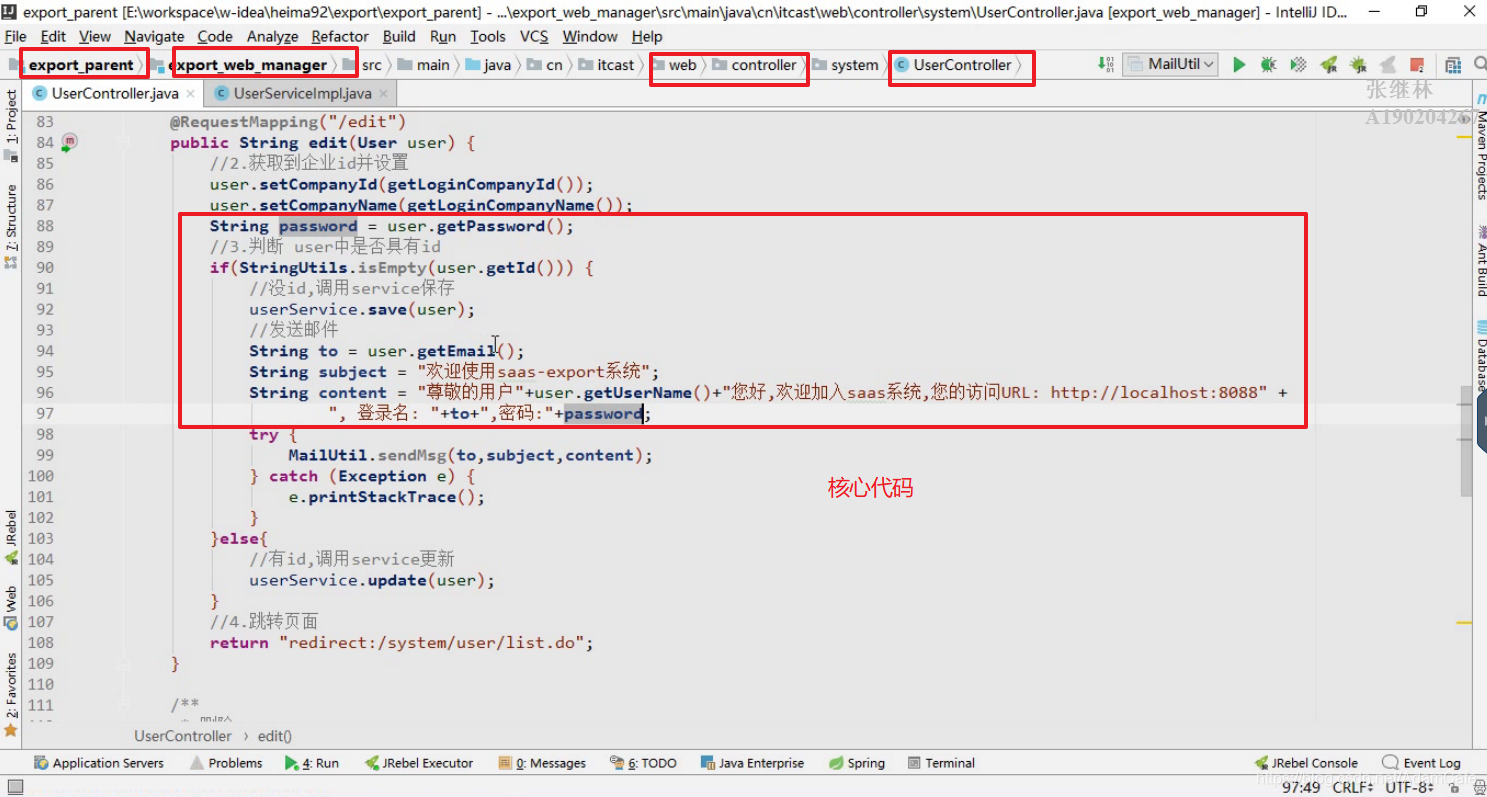Click the method marker icon at line 84

pos(69,142)
